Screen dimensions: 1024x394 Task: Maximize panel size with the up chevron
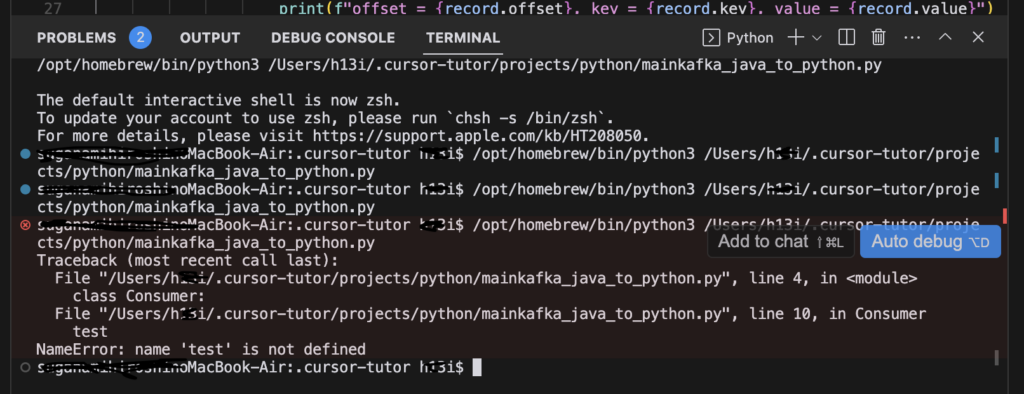coord(945,38)
